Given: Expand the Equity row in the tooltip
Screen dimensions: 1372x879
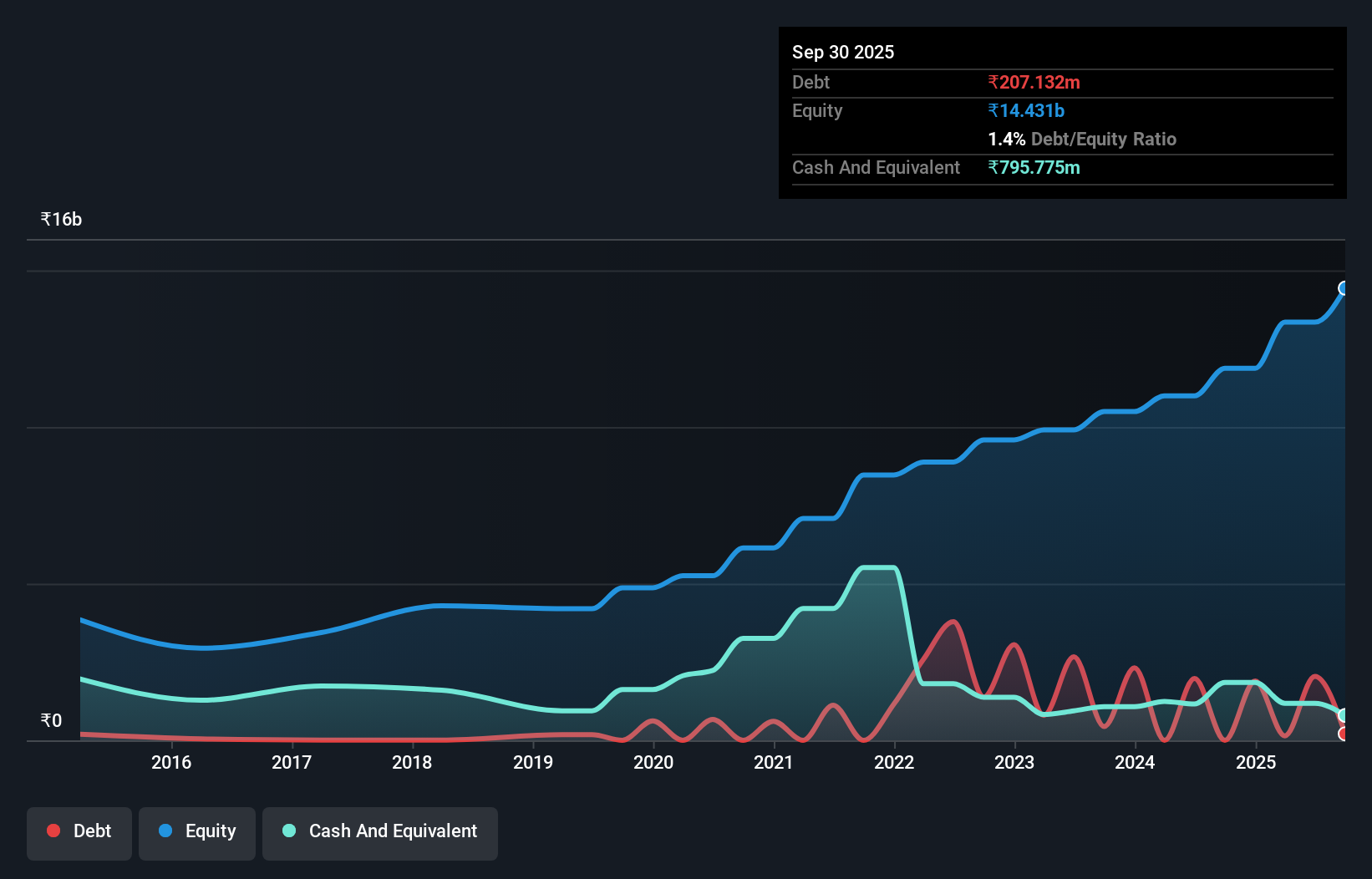Looking at the screenshot, I should pos(816,110).
